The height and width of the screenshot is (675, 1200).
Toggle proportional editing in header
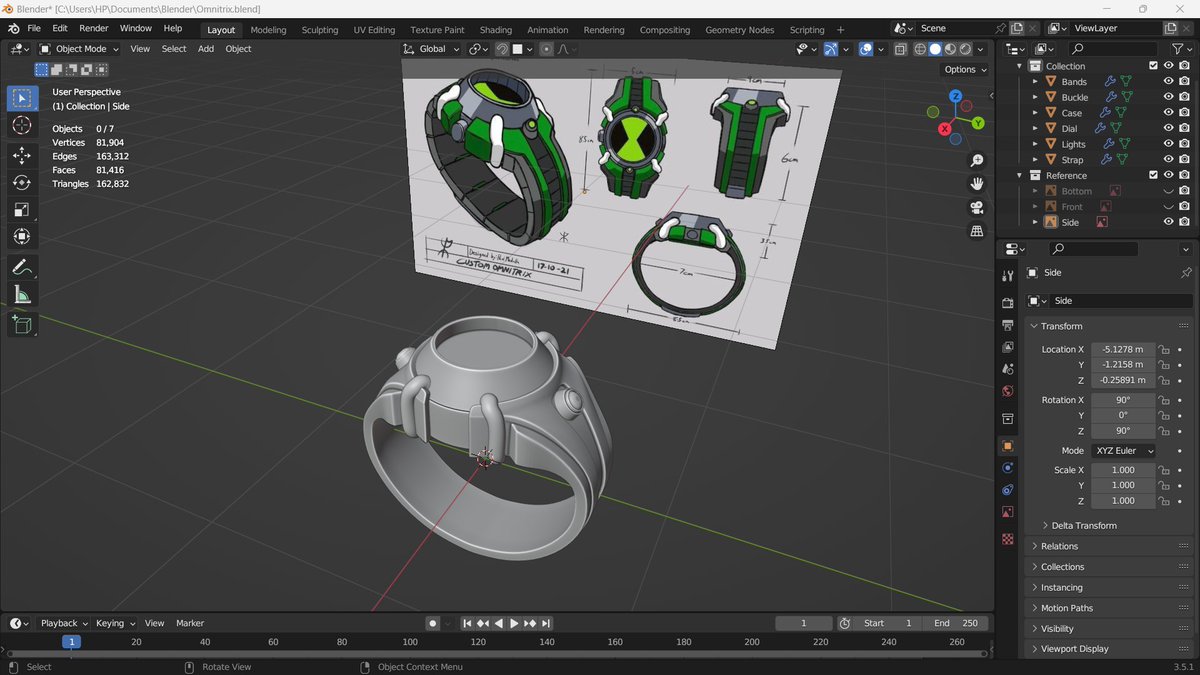[546, 49]
